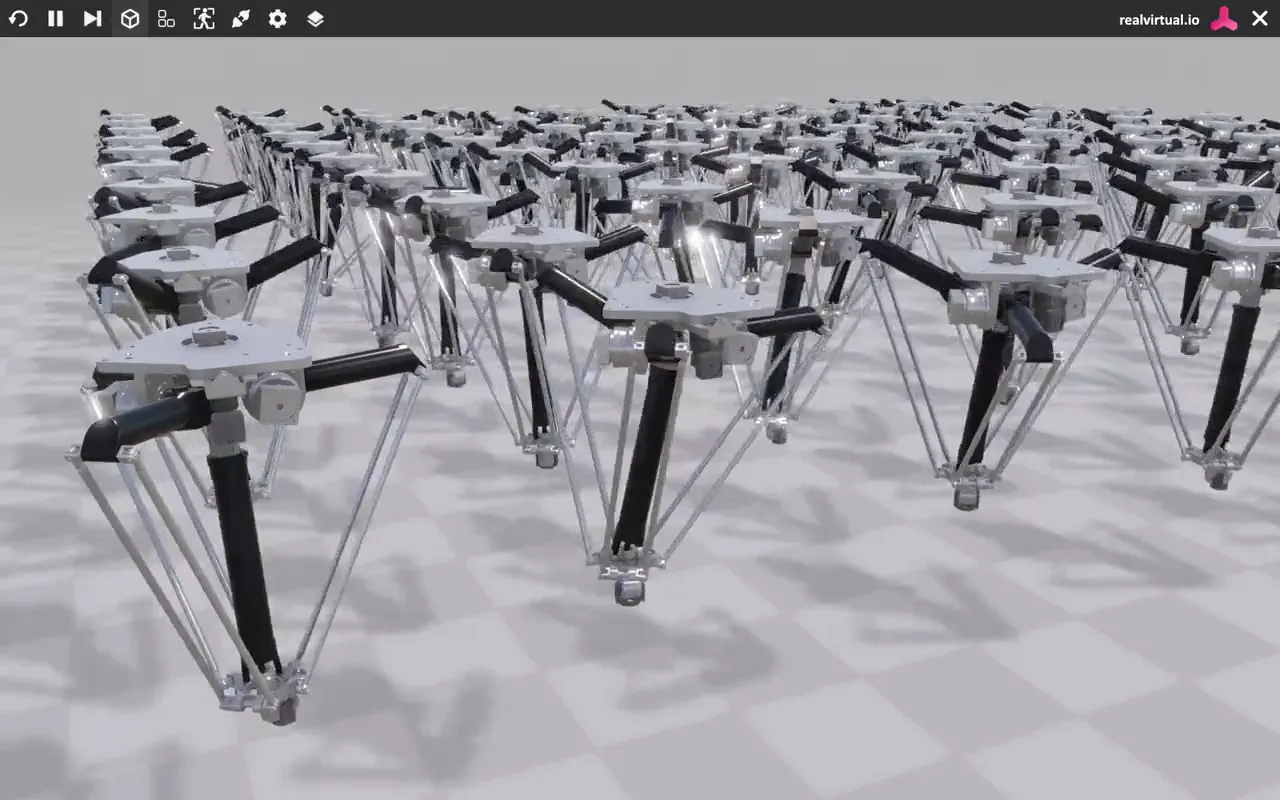Restart the simulation with the reset icon
1280x800 pixels.
(18, 18)
